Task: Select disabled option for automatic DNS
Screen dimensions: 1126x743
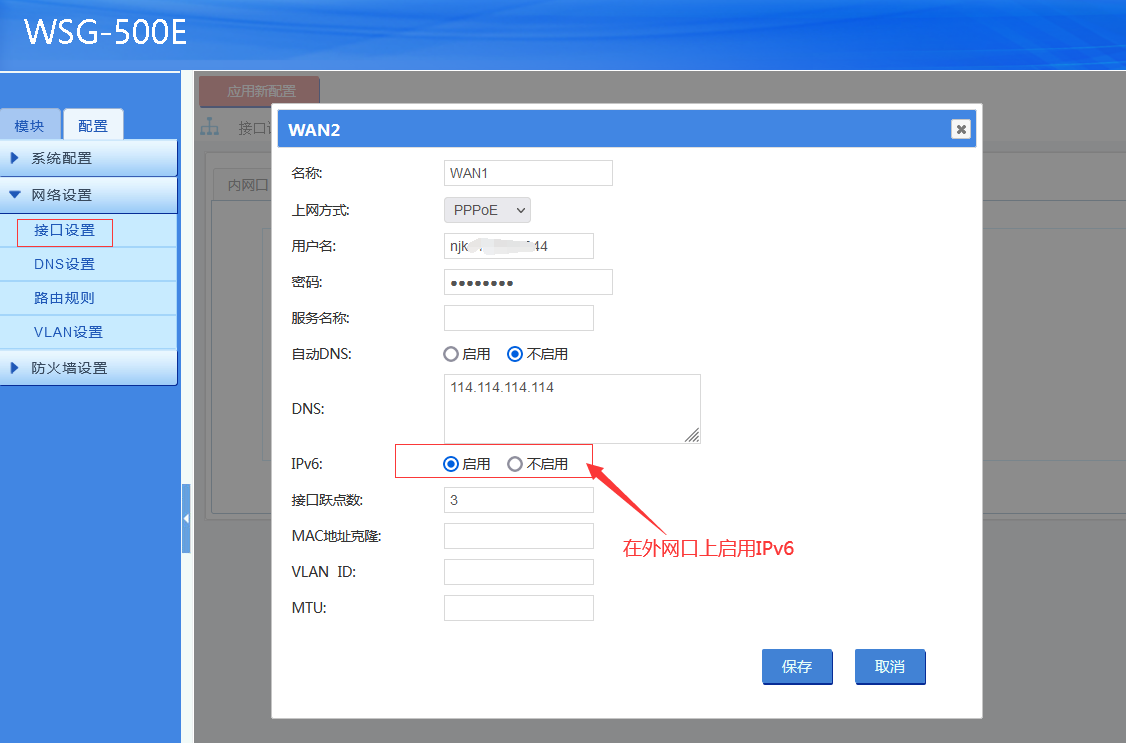Action: pyautogui.click(x=515, y=354)
